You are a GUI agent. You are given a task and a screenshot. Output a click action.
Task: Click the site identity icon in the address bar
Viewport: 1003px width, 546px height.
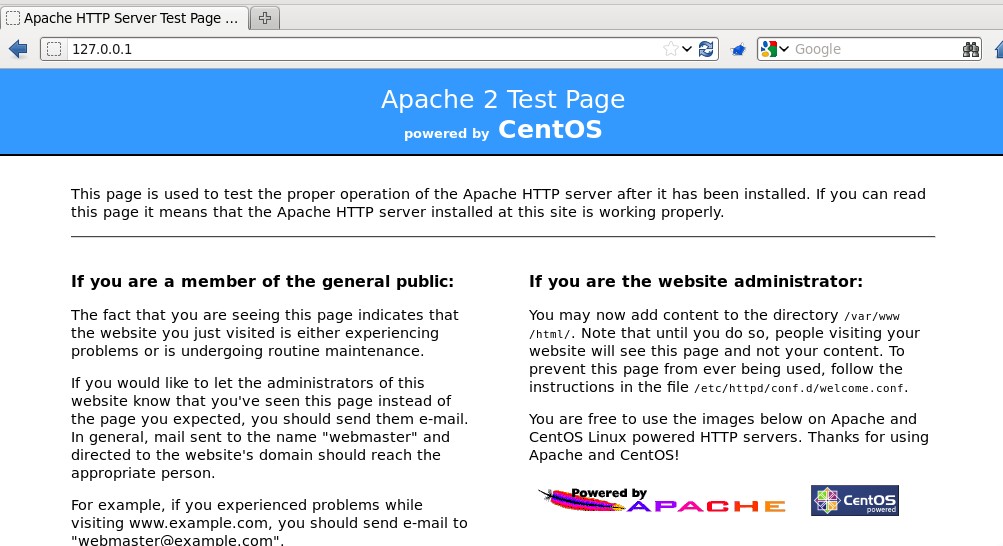(x=54, y=49)
